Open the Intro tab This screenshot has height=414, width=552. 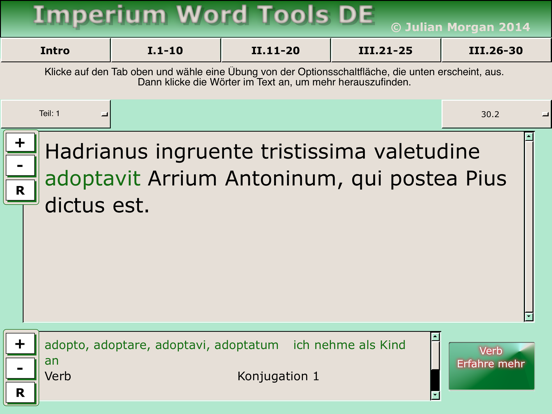click(55, 50)
